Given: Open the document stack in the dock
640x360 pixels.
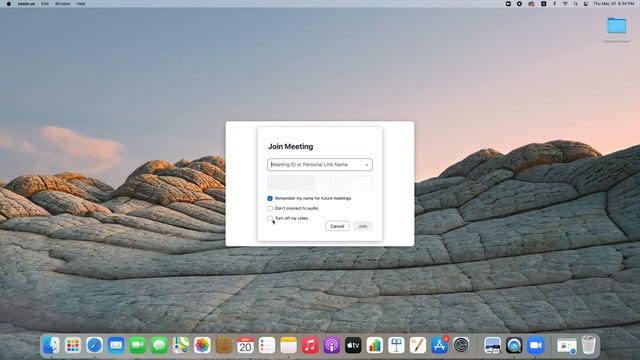Looking at the screenshot, I should point(567,346).
